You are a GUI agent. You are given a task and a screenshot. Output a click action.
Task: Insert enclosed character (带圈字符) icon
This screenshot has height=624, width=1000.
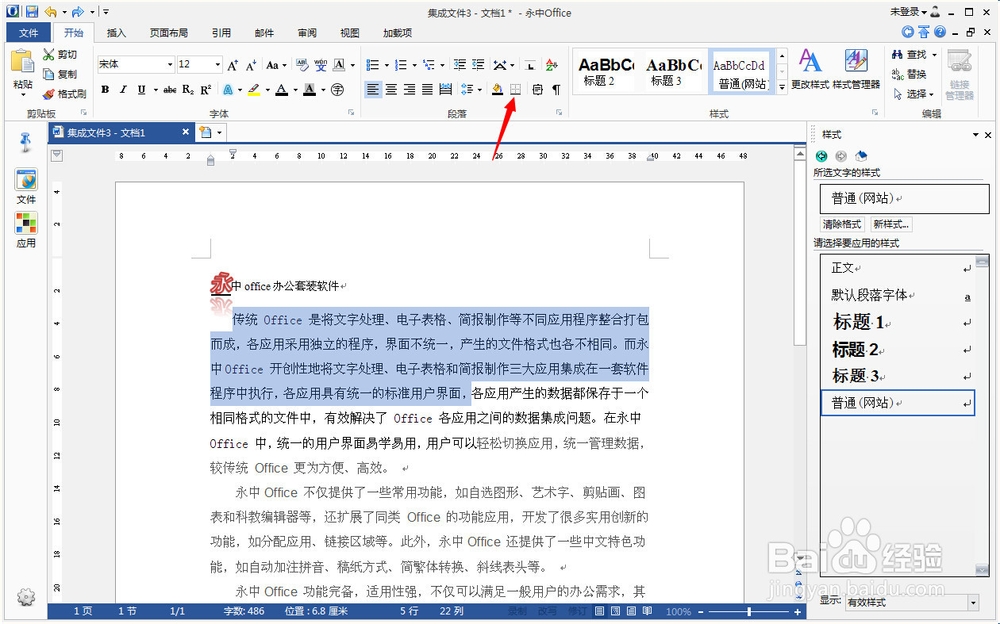337,89
